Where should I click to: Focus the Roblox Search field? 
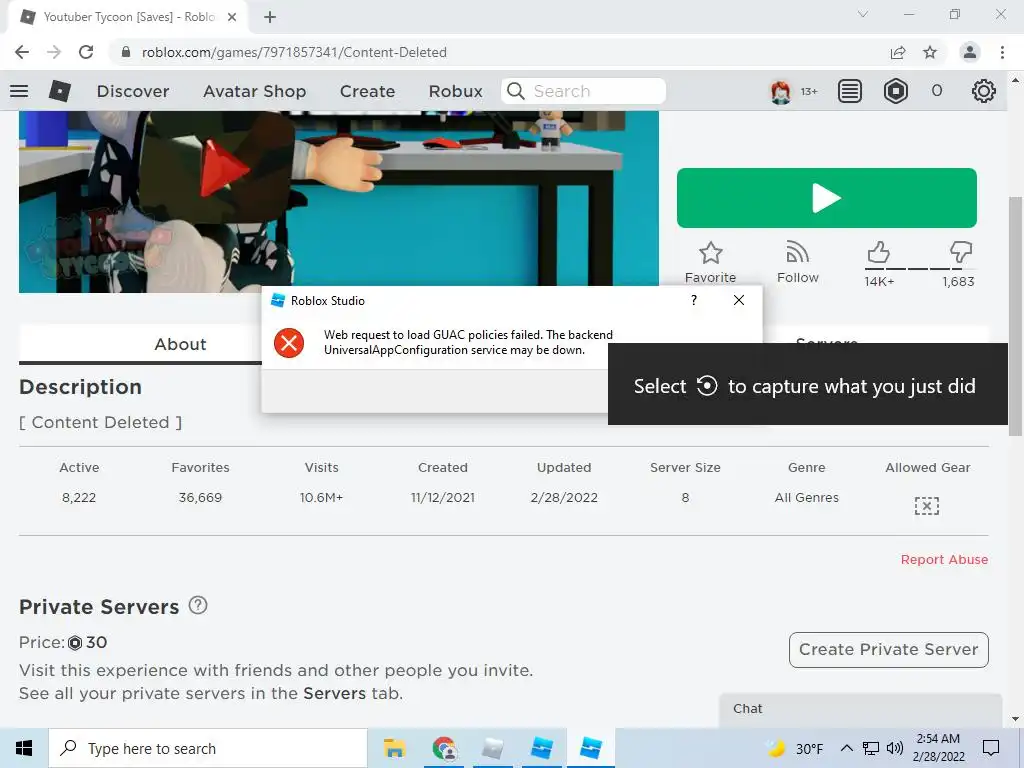click(584, 91)
